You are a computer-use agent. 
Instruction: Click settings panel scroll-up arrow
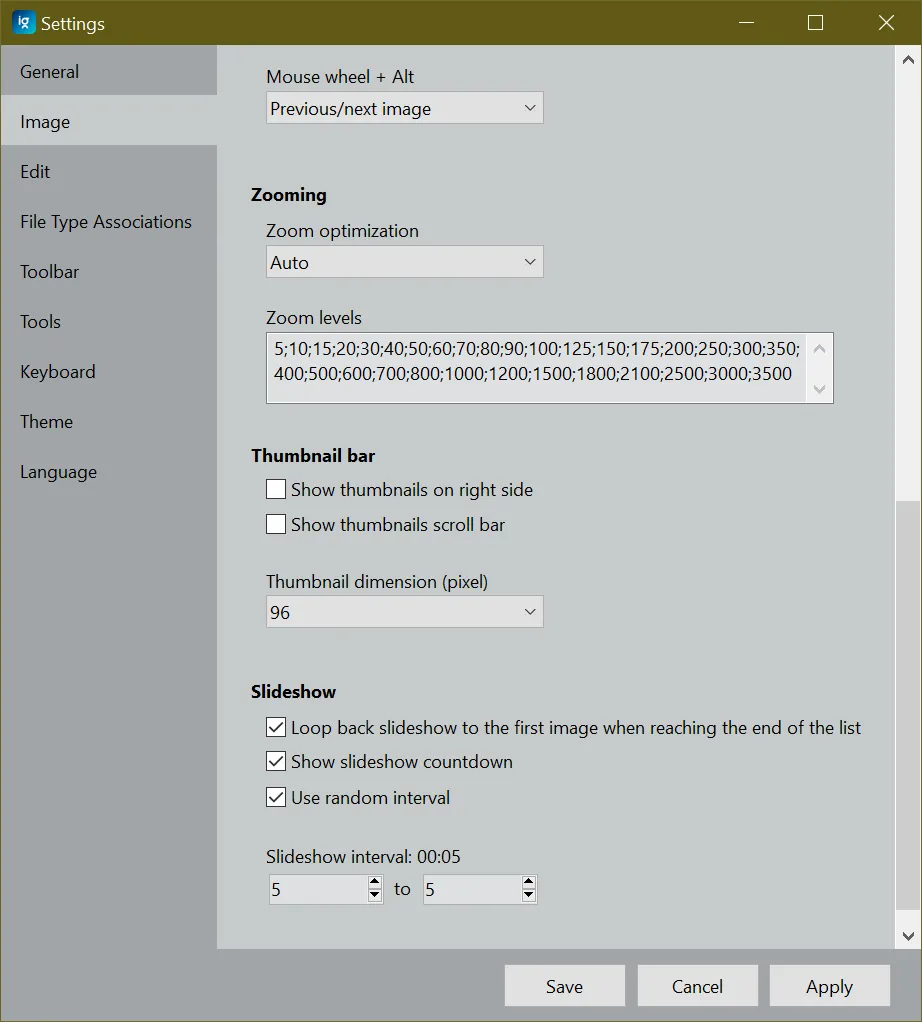click(x=908, y=60)
